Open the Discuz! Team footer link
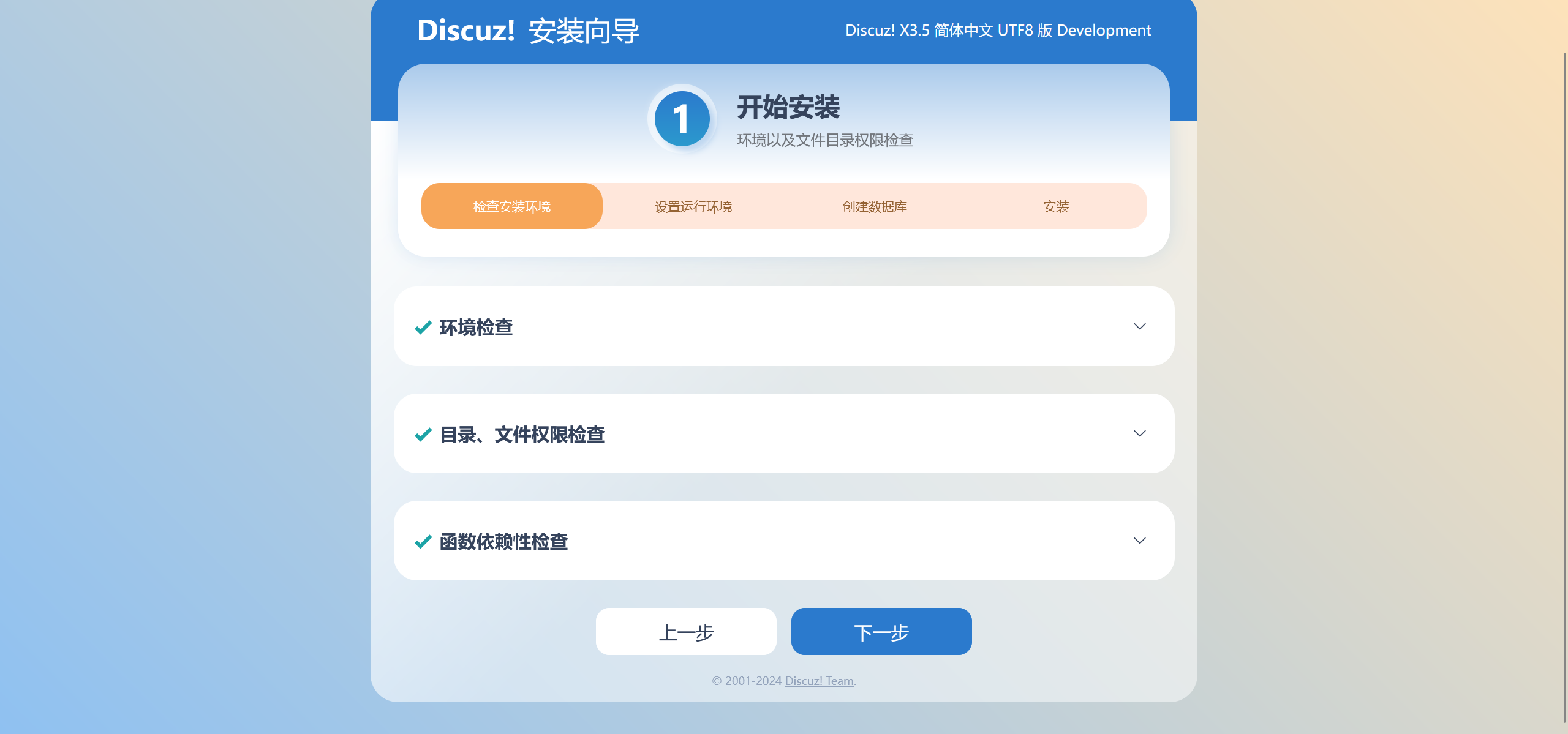The image size is (1568, 734). [x=819, y=681]
